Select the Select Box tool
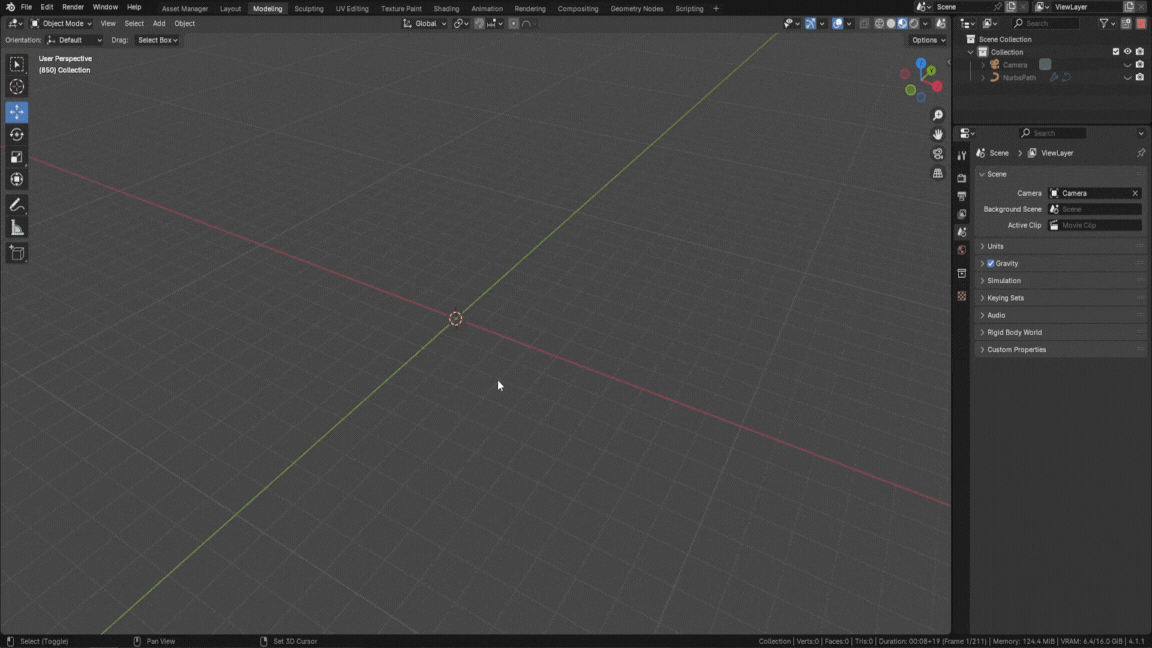 [x=17, y=65]
